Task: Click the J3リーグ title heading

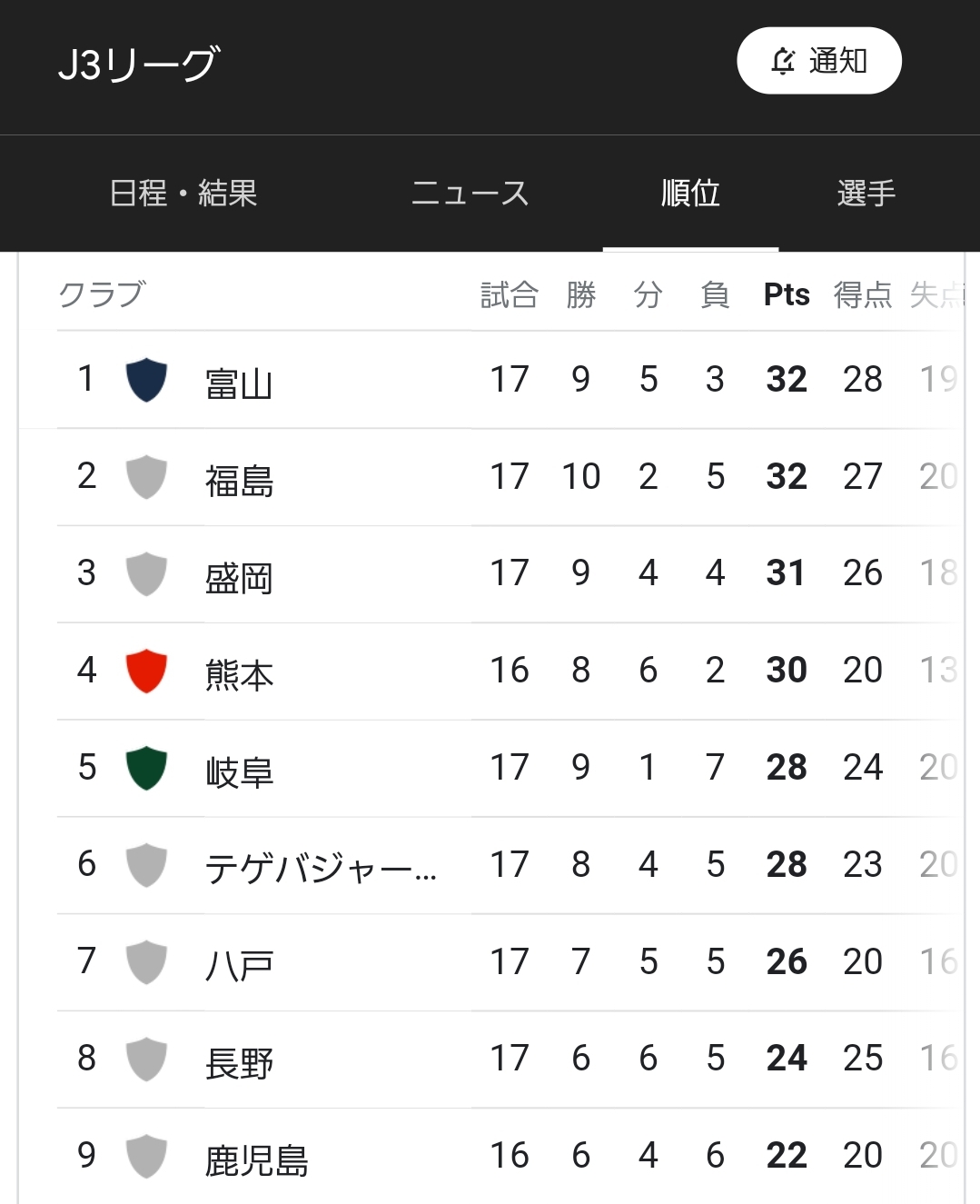Action: (138, 64)
